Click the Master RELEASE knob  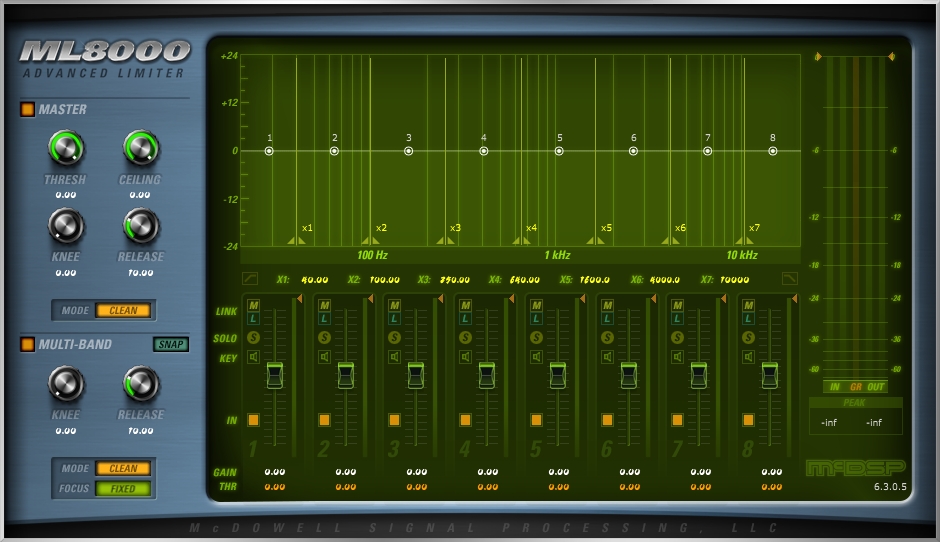click(141, 226)
